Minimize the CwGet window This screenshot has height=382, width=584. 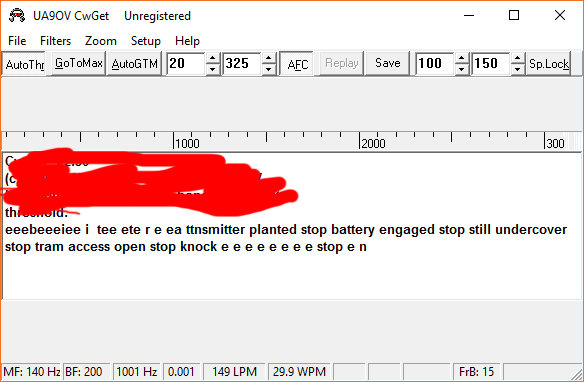point(469,16)
